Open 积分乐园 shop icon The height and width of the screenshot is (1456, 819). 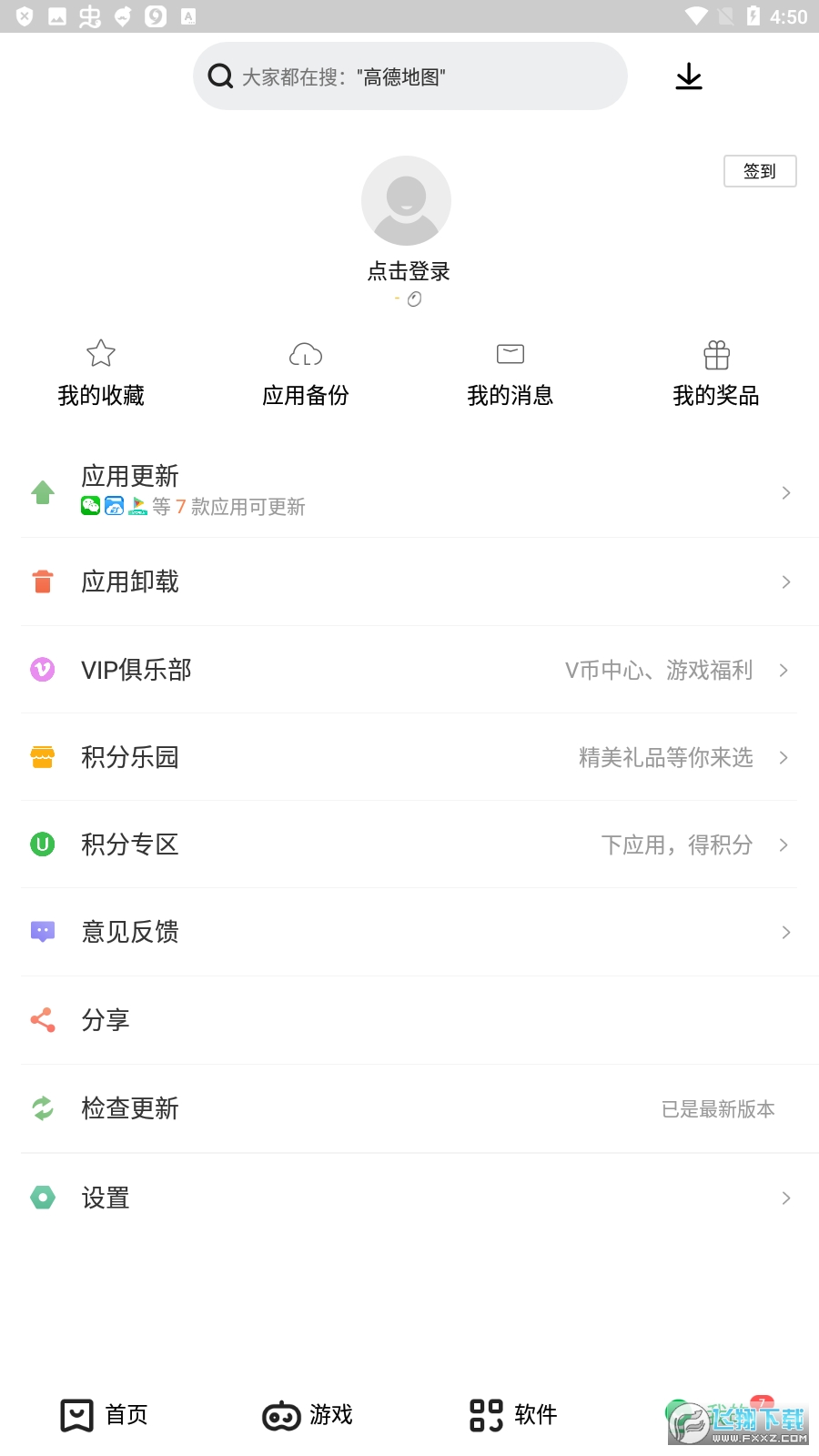[43, 757]
